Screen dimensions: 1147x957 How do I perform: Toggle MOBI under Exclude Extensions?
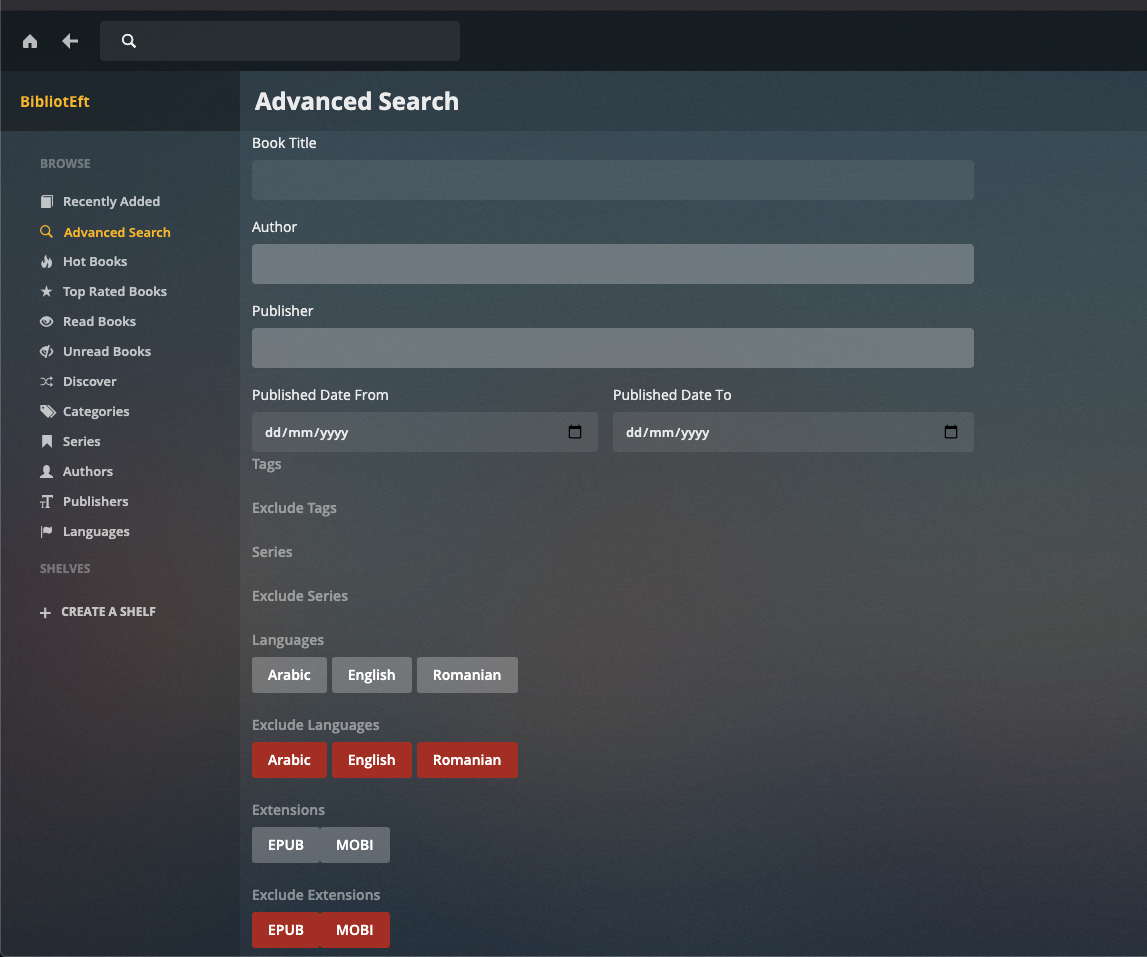(x=355, y=930)
